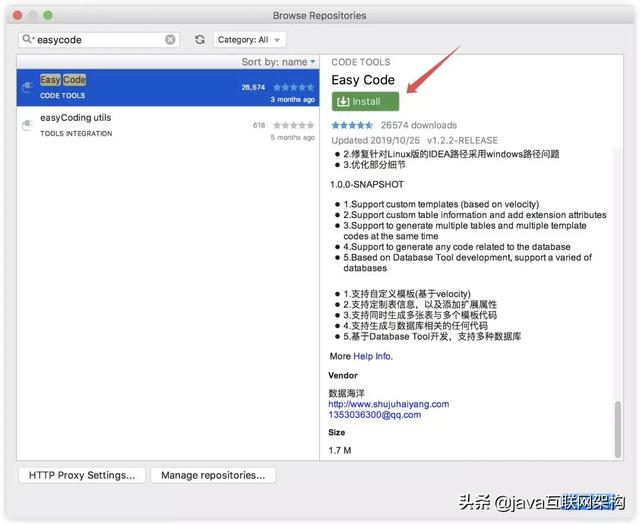The height and width of the screenshot is (525, 640).
Task: Click the '26574 downloads' text
Action: click(x=419, y=125)
